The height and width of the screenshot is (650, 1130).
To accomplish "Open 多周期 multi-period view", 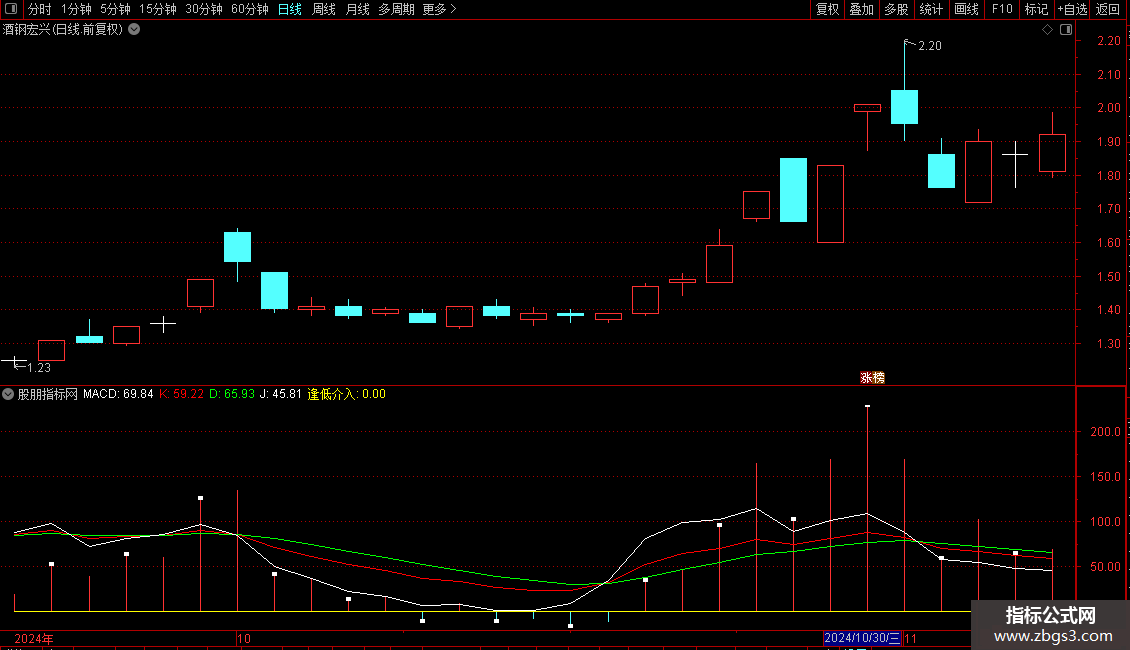I will 396,9.
